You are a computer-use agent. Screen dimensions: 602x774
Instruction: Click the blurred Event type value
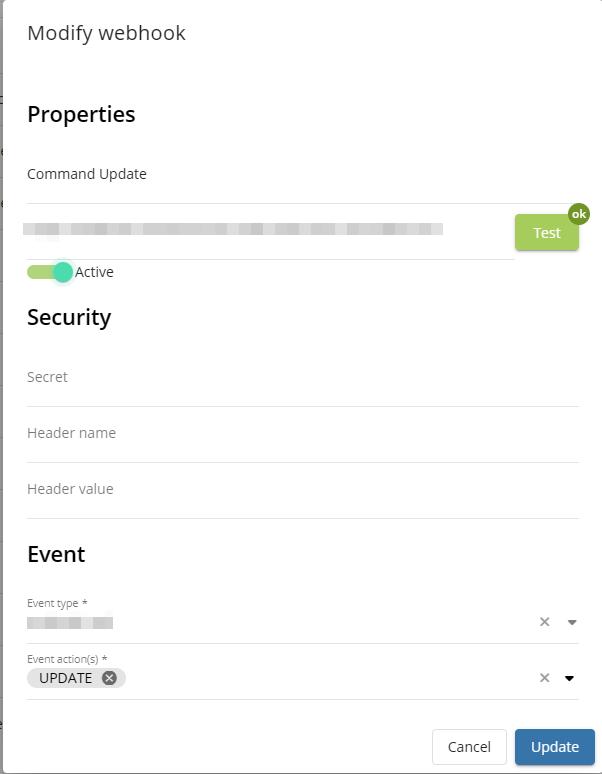[x=70, y=622]
